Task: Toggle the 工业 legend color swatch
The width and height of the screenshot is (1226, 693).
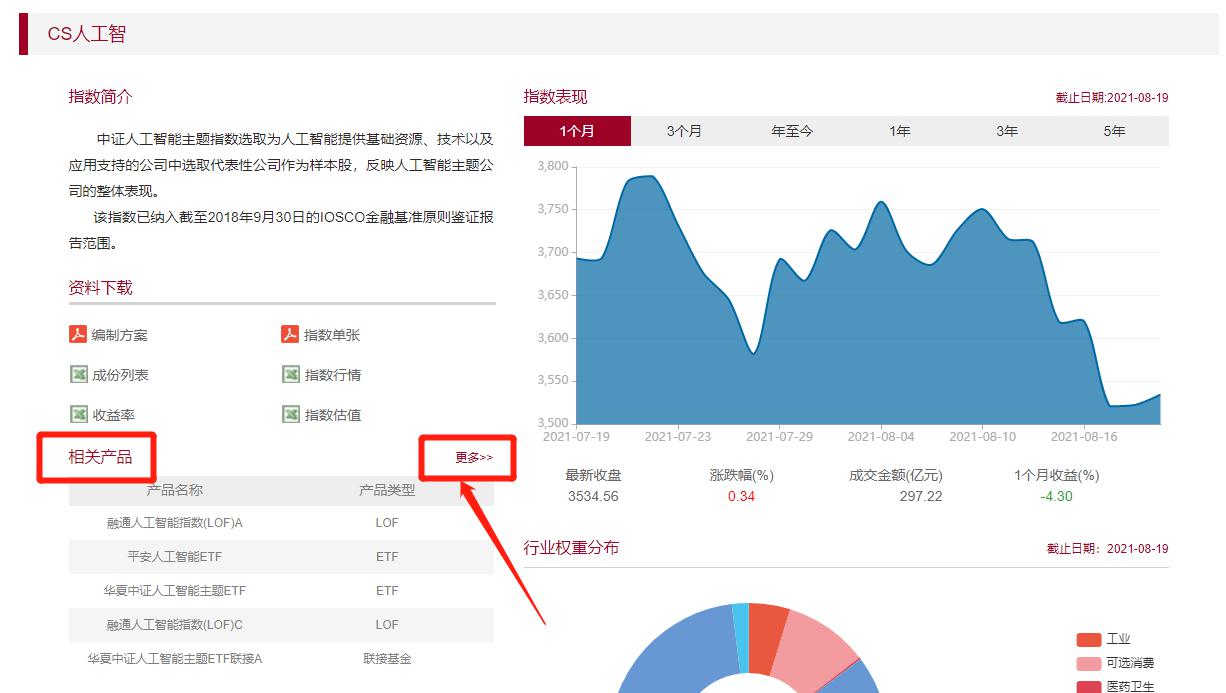Action: [1088, 640]
